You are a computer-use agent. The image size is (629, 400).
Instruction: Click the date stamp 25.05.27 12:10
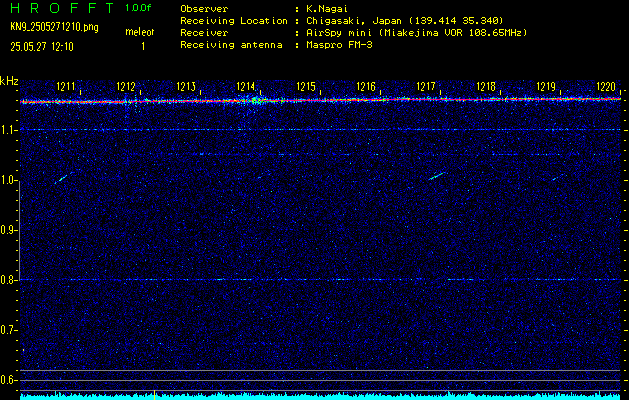pos(42,47)
